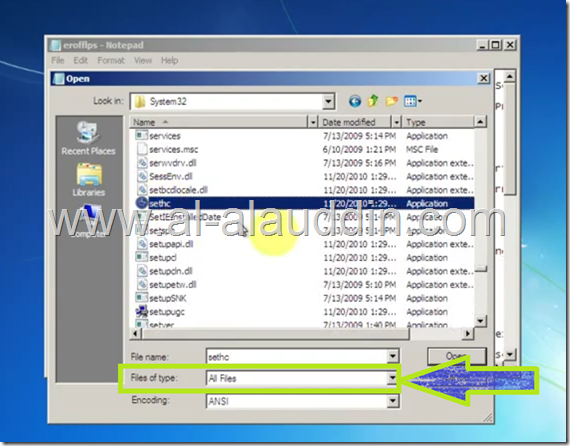
Task: Close the Open dialog
Action: point(483,78)
